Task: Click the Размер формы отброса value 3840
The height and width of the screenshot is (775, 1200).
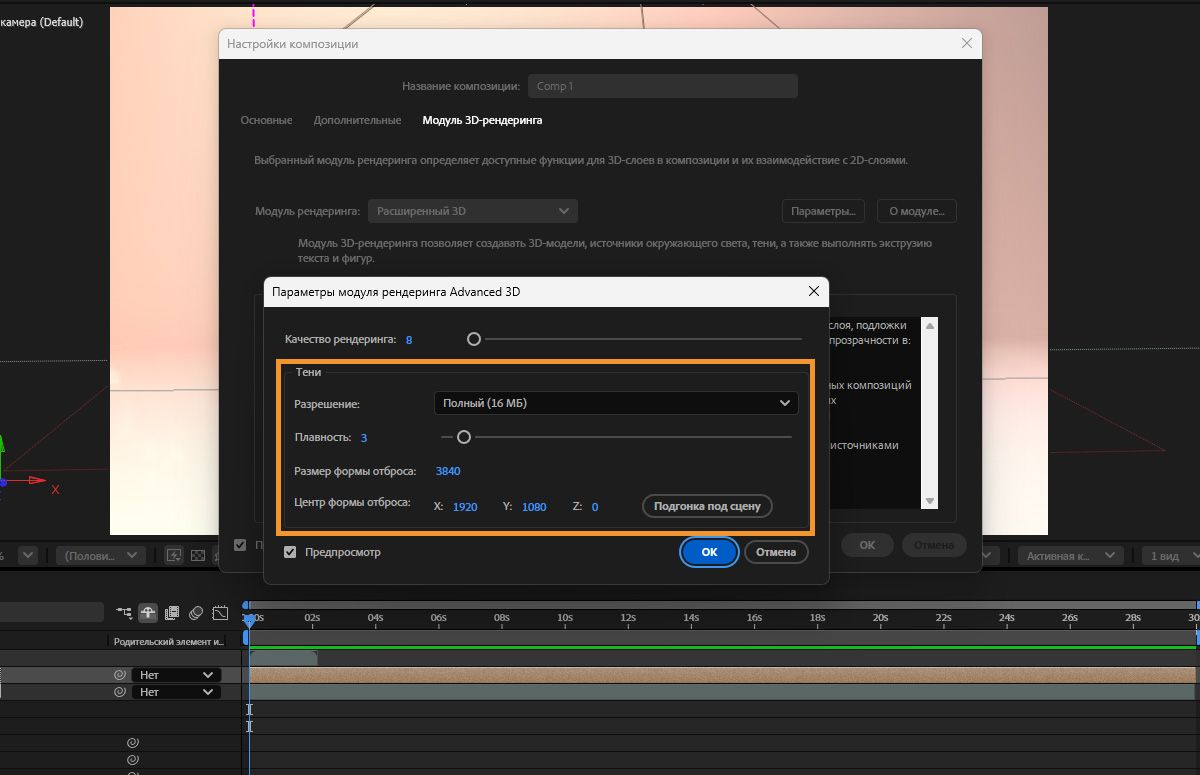Action: [448, 471]
